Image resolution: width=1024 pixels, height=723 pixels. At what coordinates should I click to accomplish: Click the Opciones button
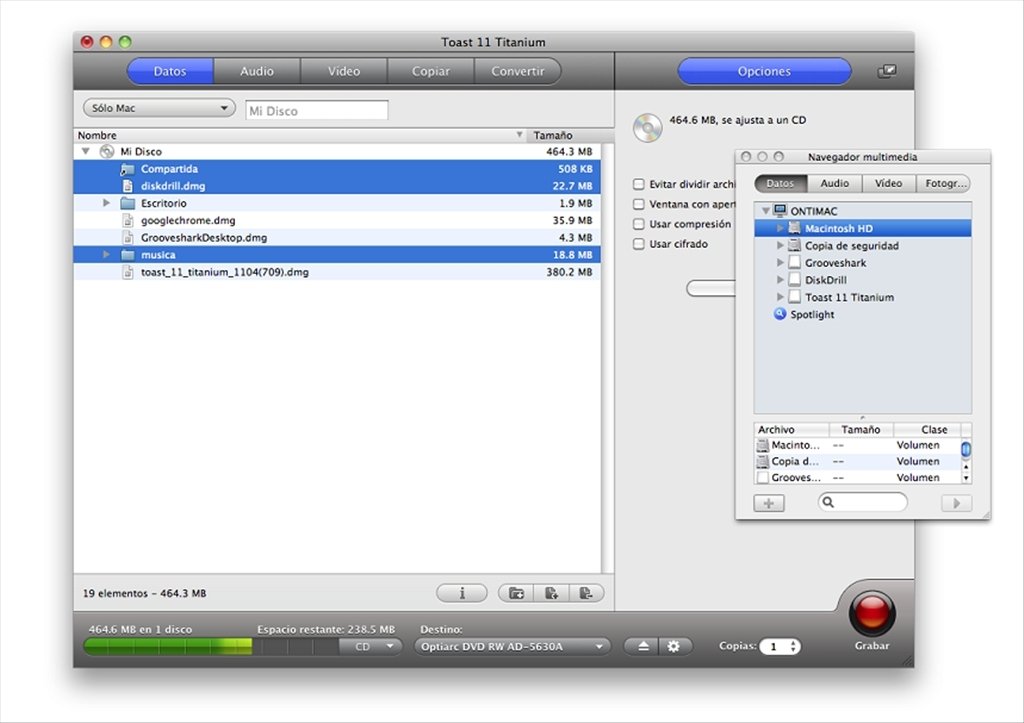pos(764,71)
